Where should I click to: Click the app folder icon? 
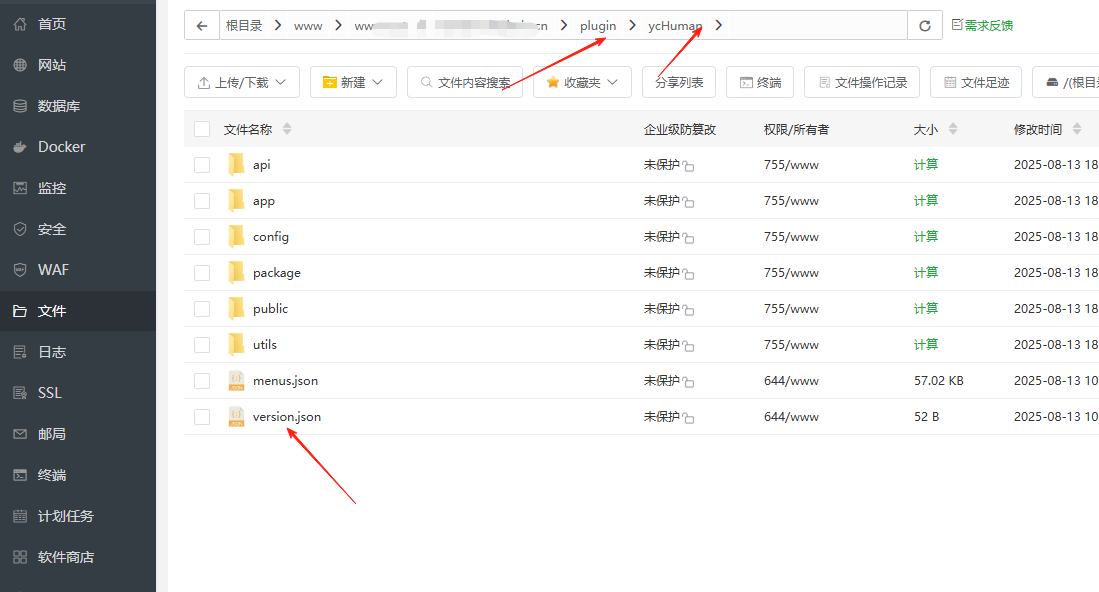pos(236,200)
